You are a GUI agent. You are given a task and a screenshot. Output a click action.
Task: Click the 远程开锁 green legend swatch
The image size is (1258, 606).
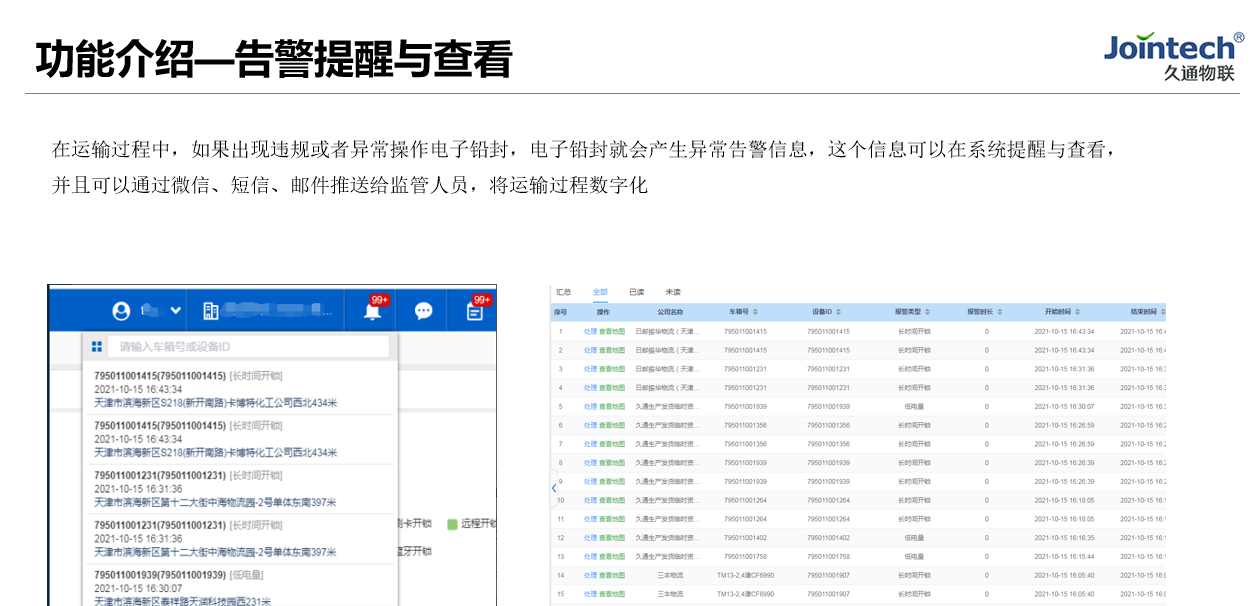coord(452,523)
